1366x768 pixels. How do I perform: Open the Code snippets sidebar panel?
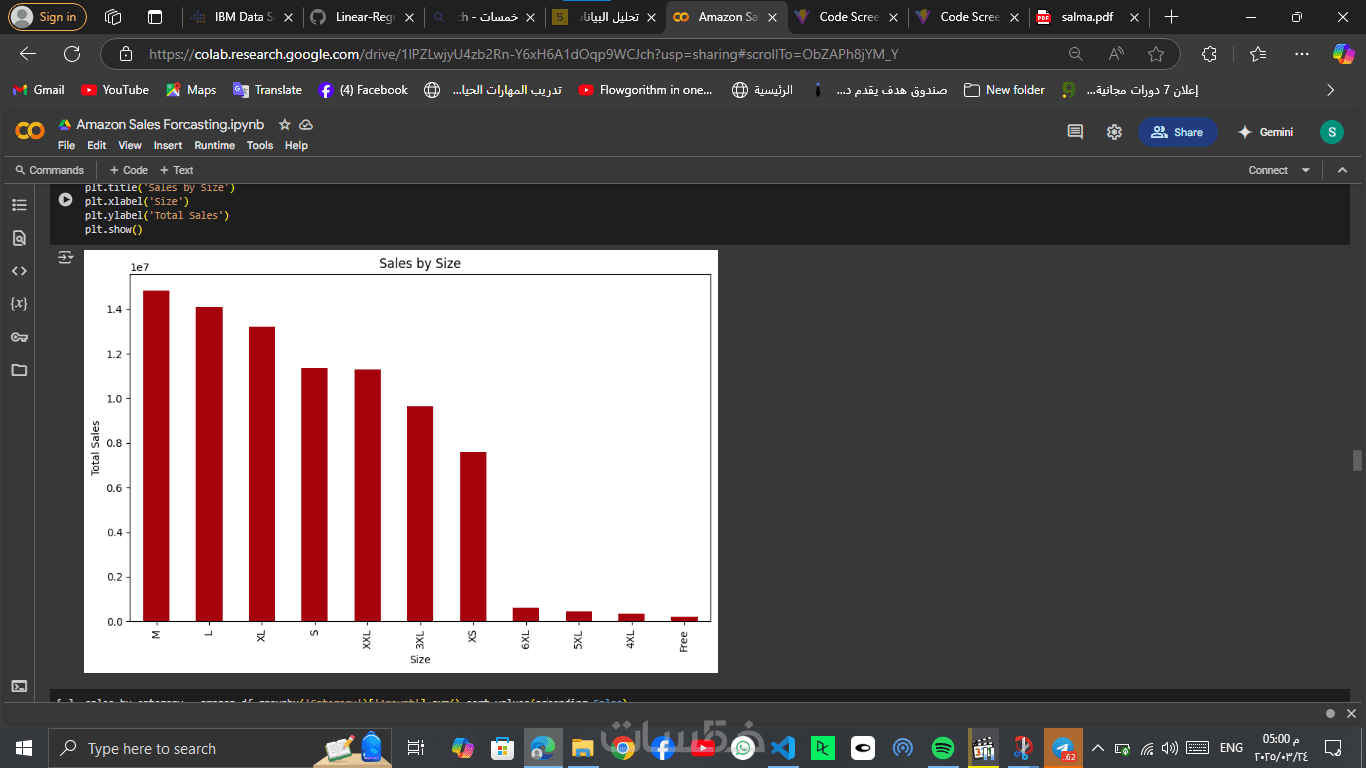[x=19, y=271]
